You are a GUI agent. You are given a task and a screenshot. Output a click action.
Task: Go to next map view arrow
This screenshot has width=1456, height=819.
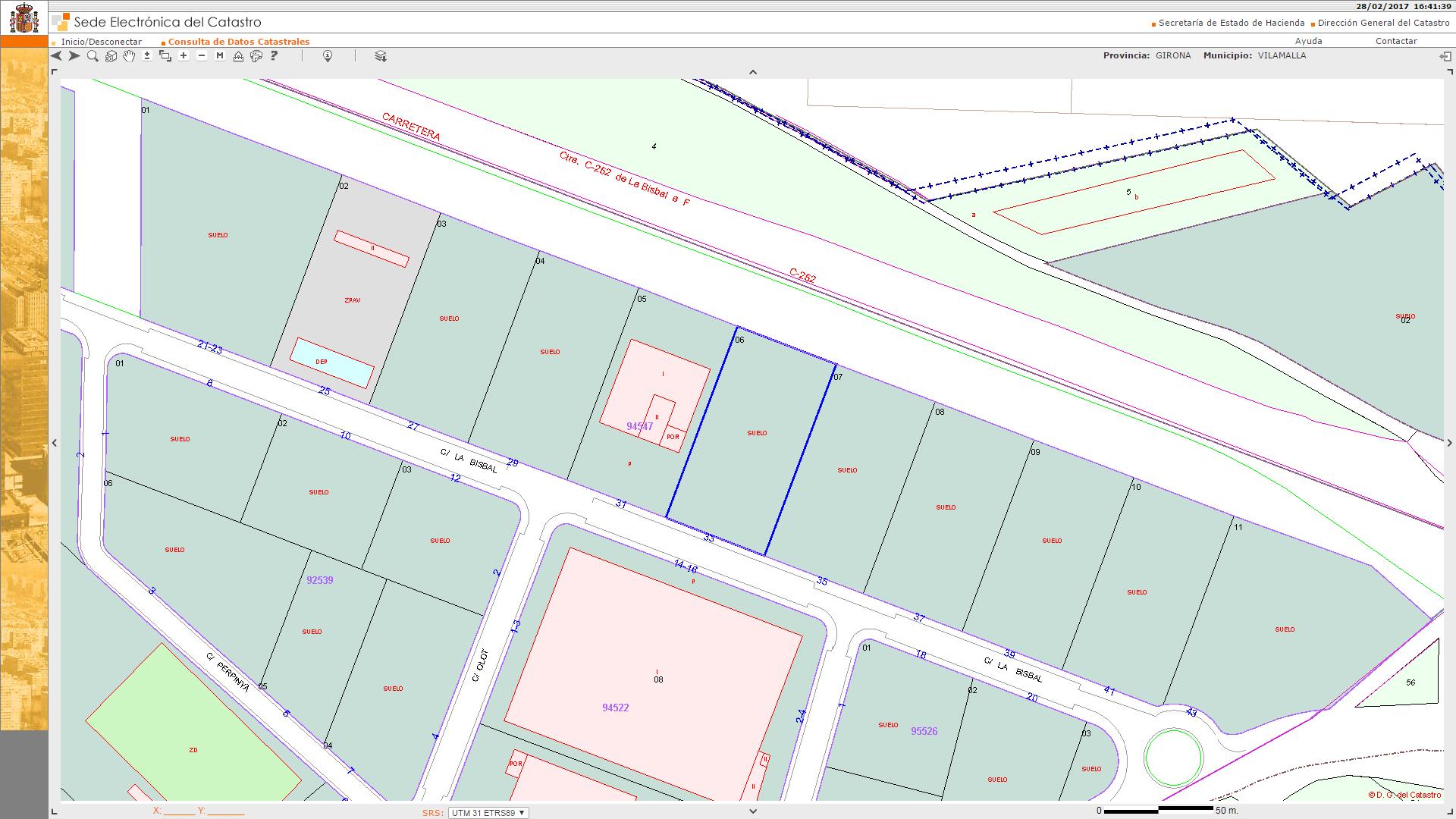pyautogui.click(x=74, y=56)
